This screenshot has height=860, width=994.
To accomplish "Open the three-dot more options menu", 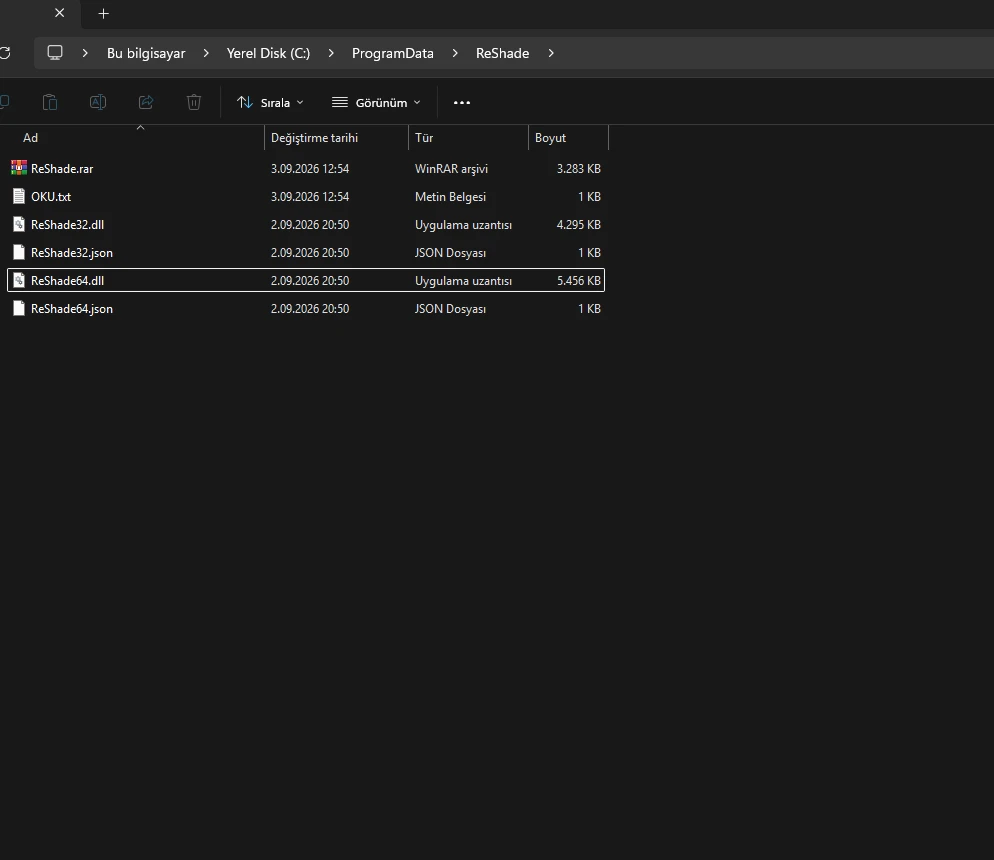I will 462,103.
